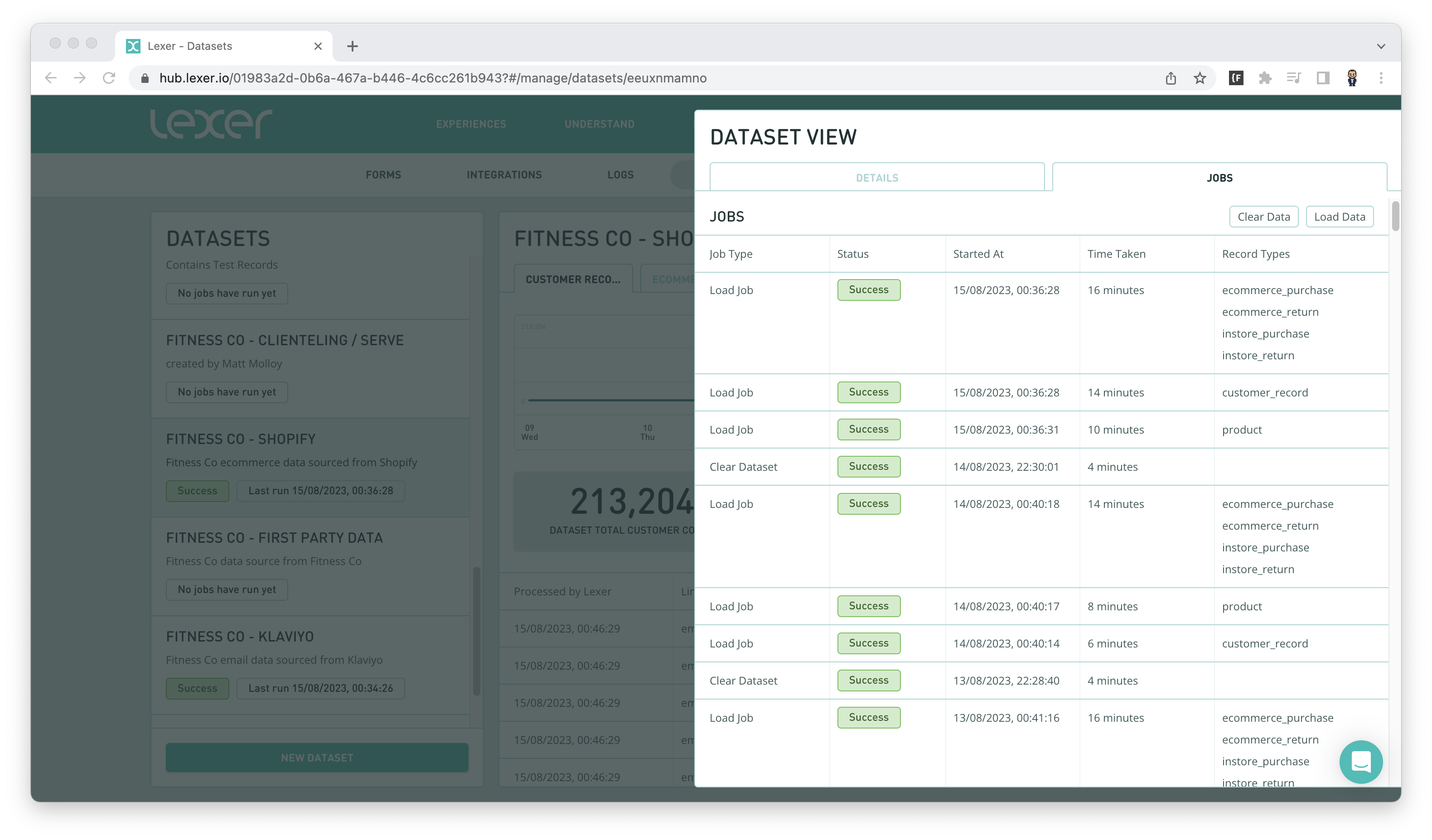Viewport: 1432px width, 840px height.
Task: Go back using the browser back arrow
Action: [x=51, y=78]
